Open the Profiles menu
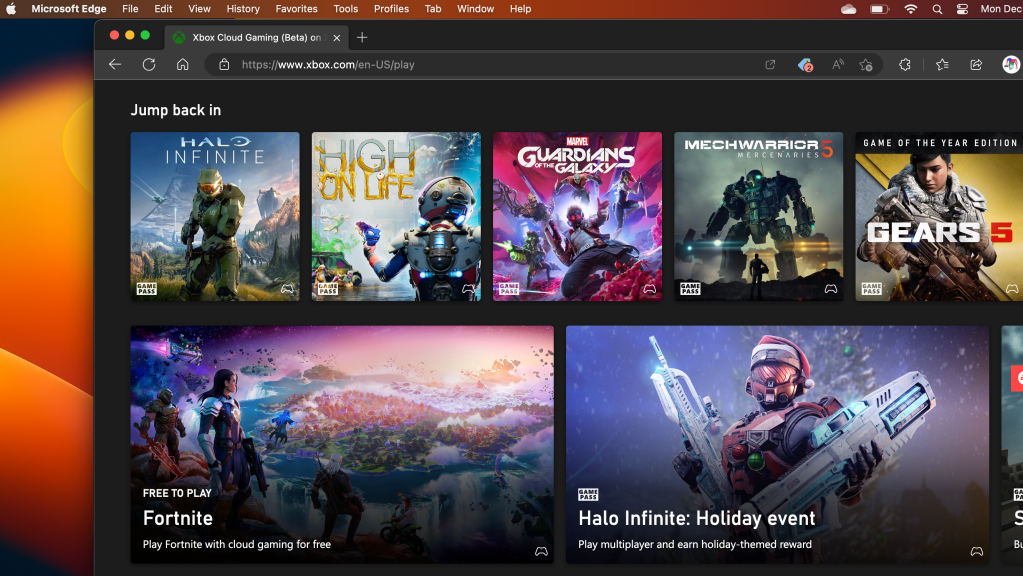Image resolution: width=1023 pixels, height=576 pixels. (x=391, y=9)
